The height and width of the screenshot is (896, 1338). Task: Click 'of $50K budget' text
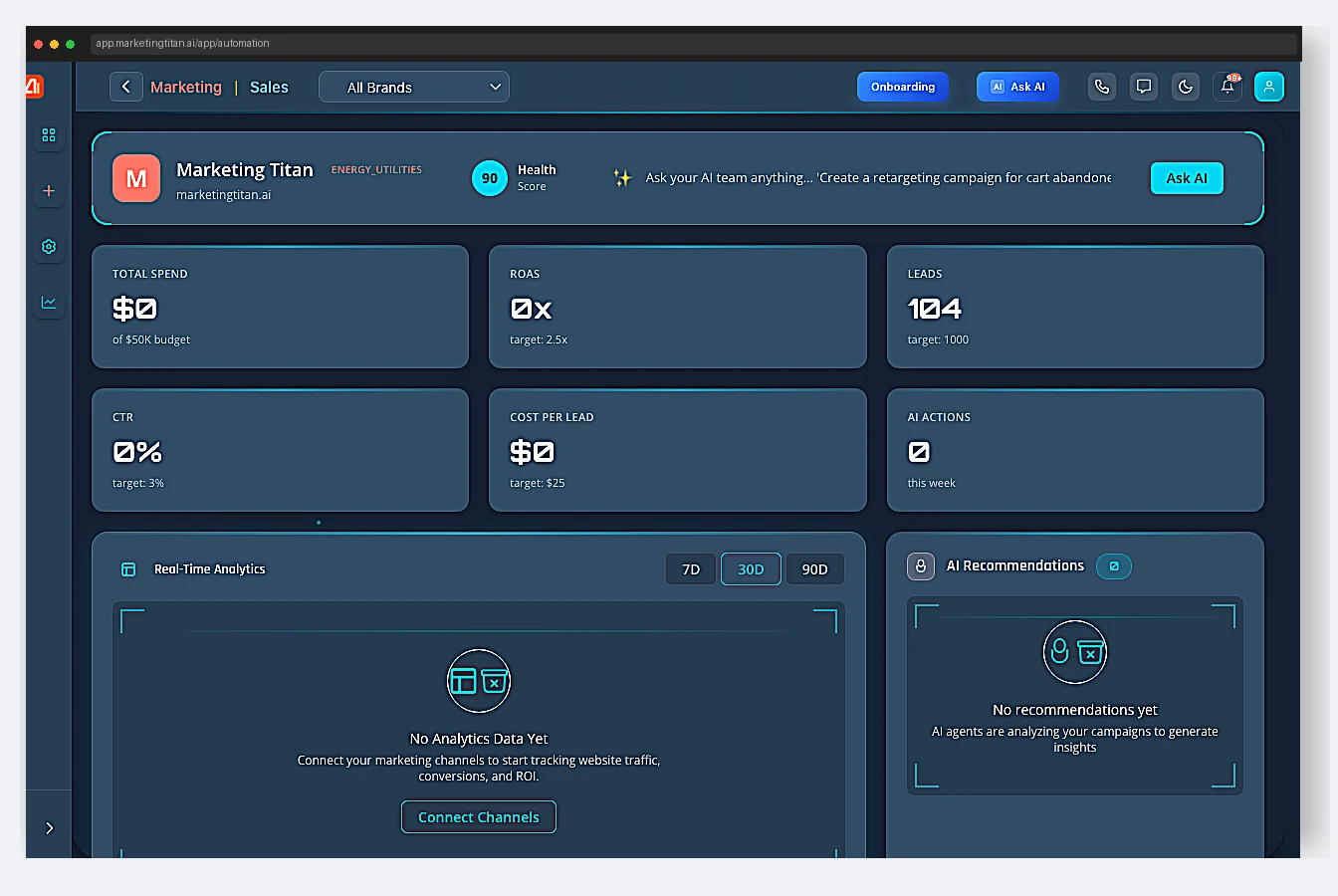pyautogui.click(x=151, y=339)
